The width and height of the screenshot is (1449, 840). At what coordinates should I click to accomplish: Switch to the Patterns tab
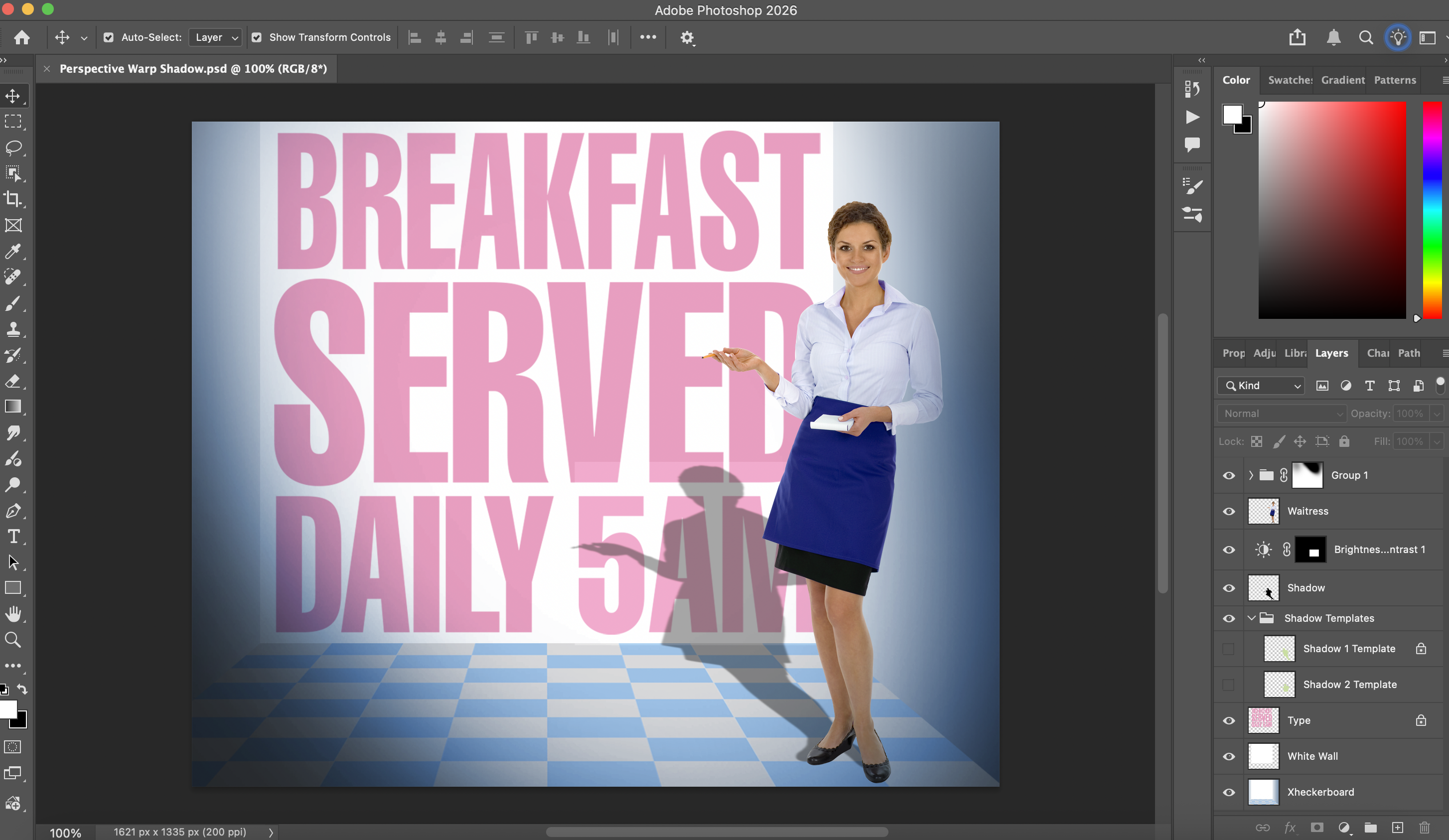(1395, 80)
